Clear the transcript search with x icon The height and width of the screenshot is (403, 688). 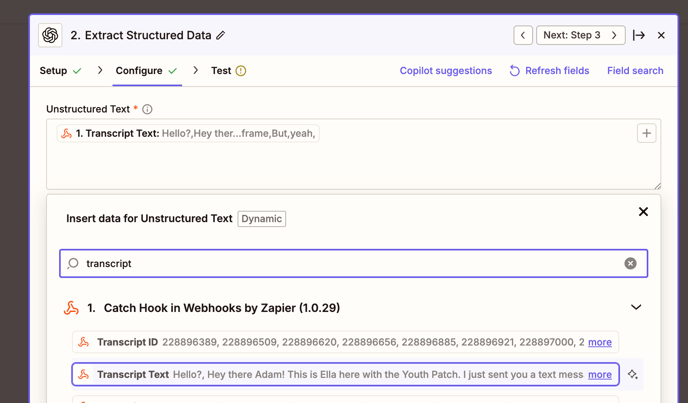coord(631,263)
